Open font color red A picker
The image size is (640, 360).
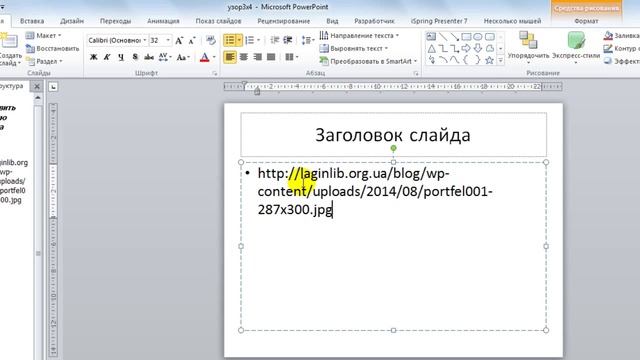click(x=204, y=57)
